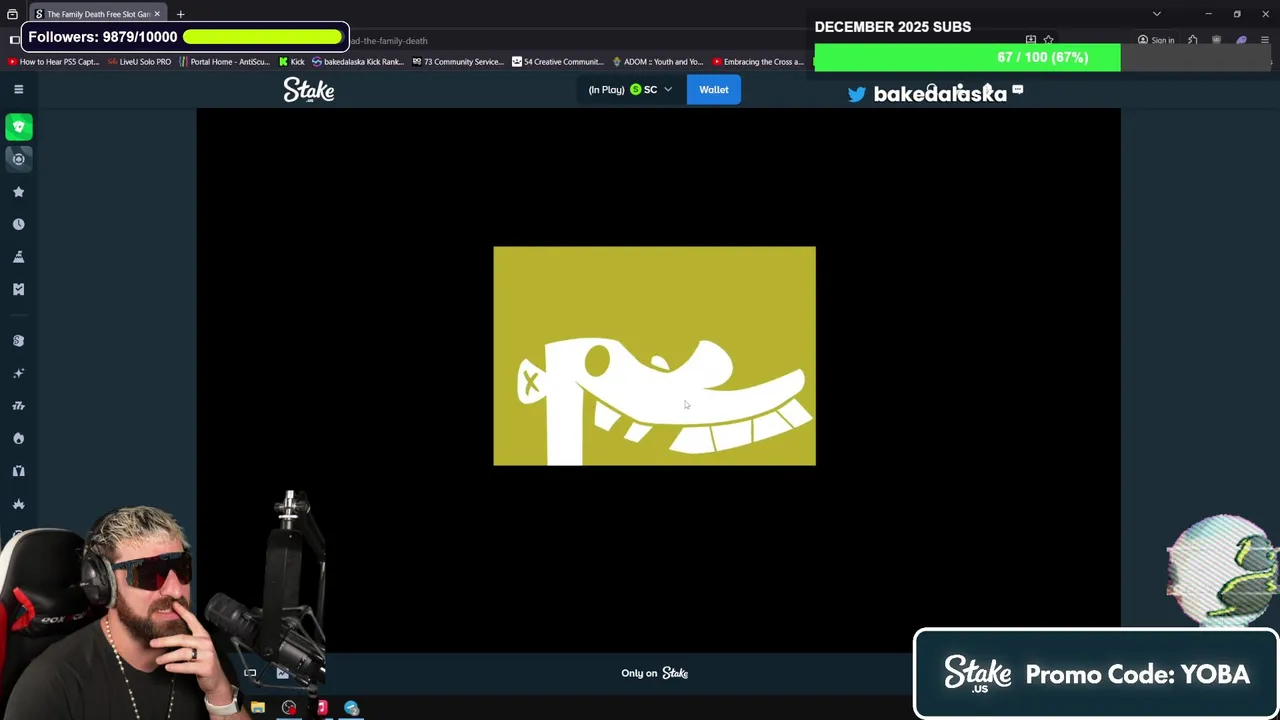The height and width of the screenshot is (720, 1280).
Task: Open a new browser tab
Action: pyautogui.click(x=180, y=14)
